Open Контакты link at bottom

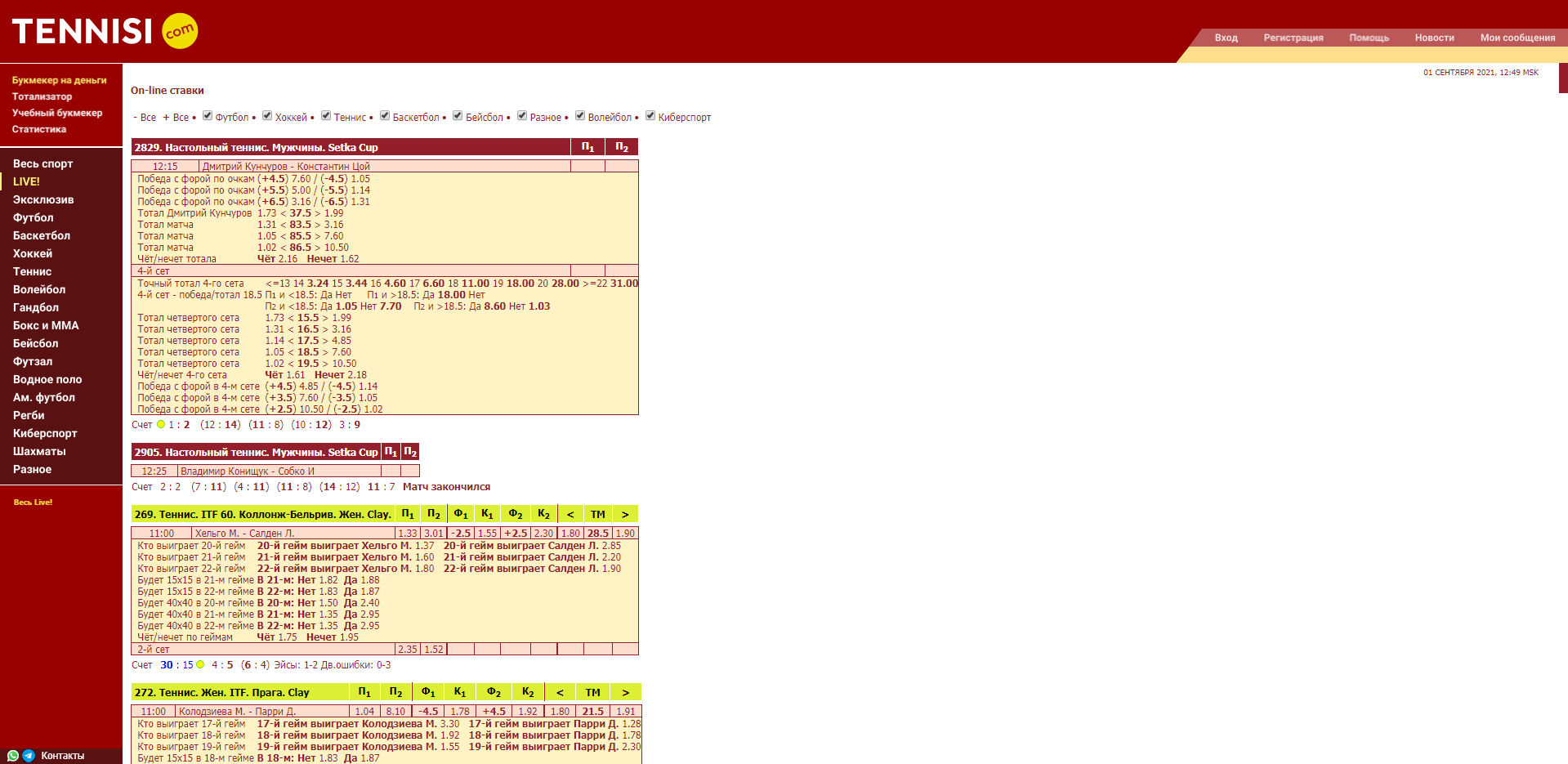click(62, 756)
